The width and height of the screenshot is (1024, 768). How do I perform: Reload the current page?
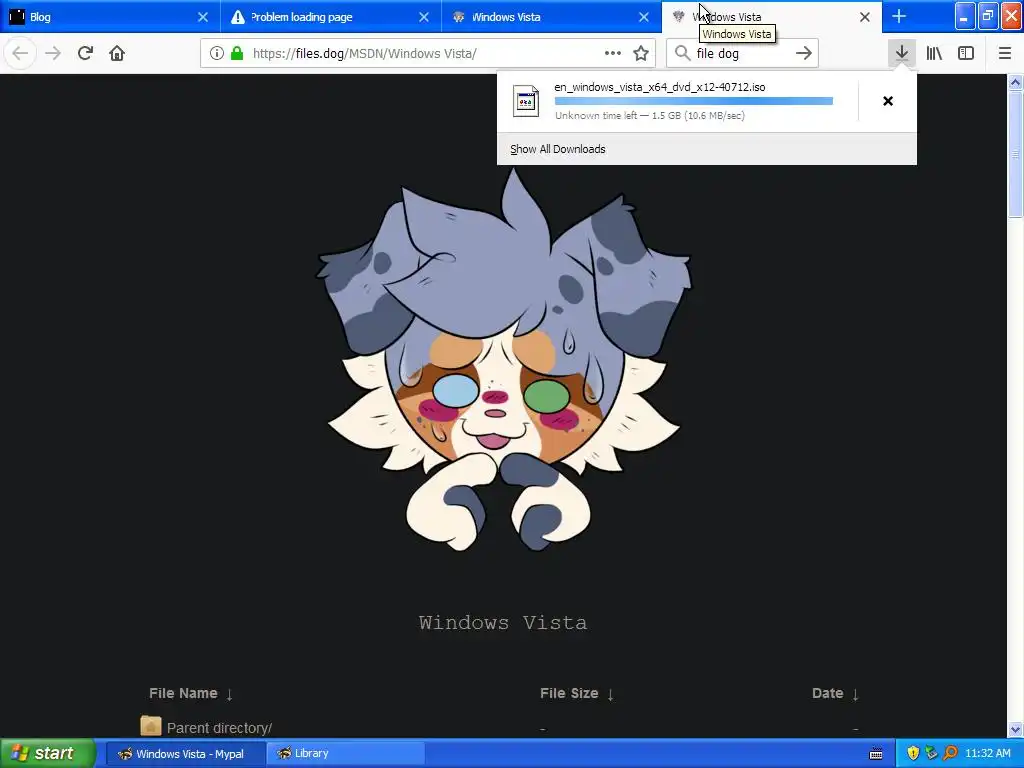tap(85, 54)
